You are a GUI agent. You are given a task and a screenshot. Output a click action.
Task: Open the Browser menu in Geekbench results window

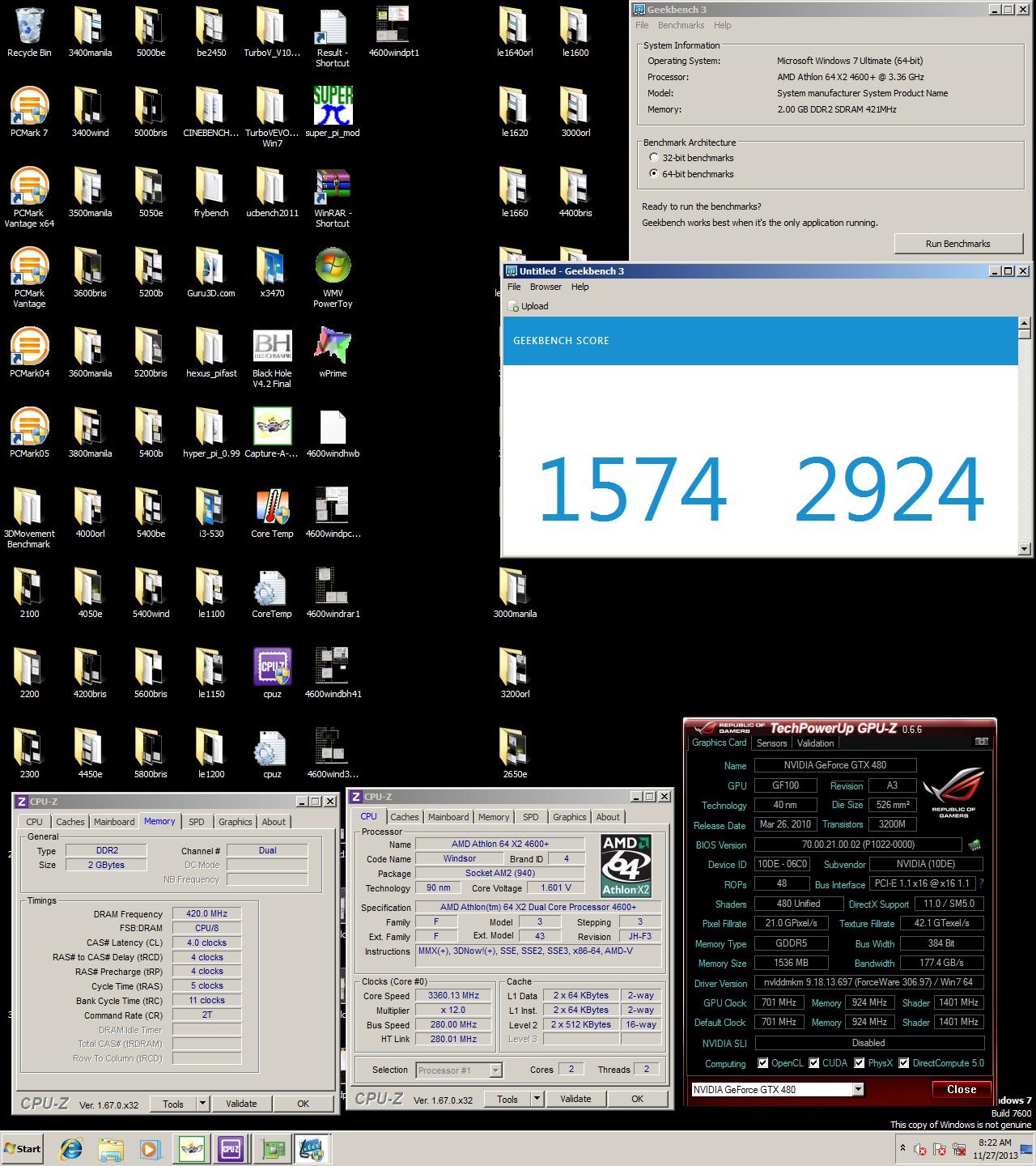point(546,287)
